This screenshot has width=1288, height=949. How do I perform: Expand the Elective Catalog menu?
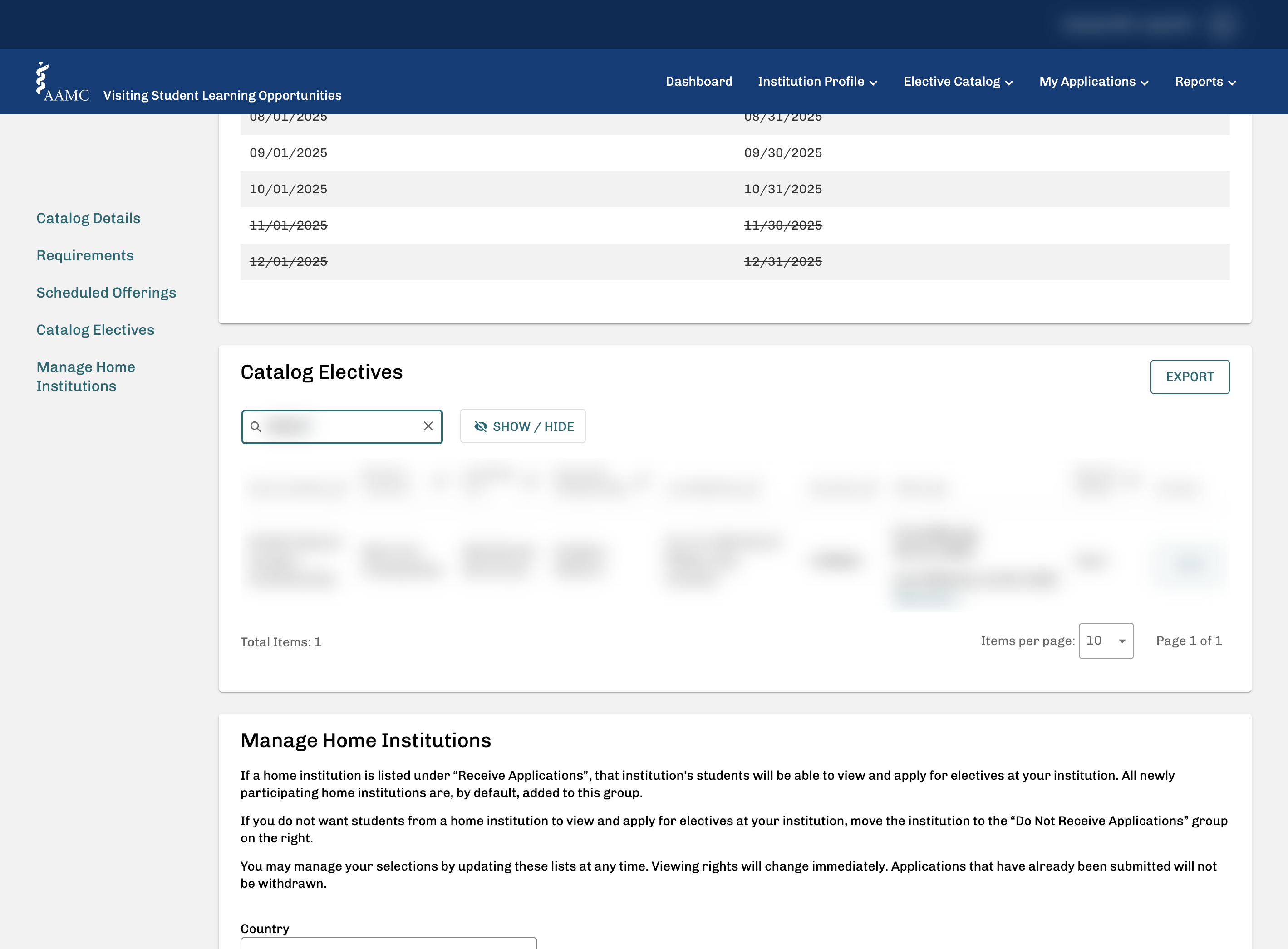coord(958,82)
